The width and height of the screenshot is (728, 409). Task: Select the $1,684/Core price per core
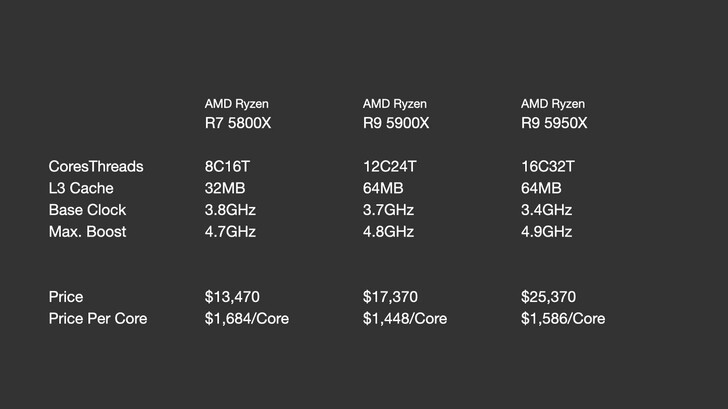click(247, 319)
